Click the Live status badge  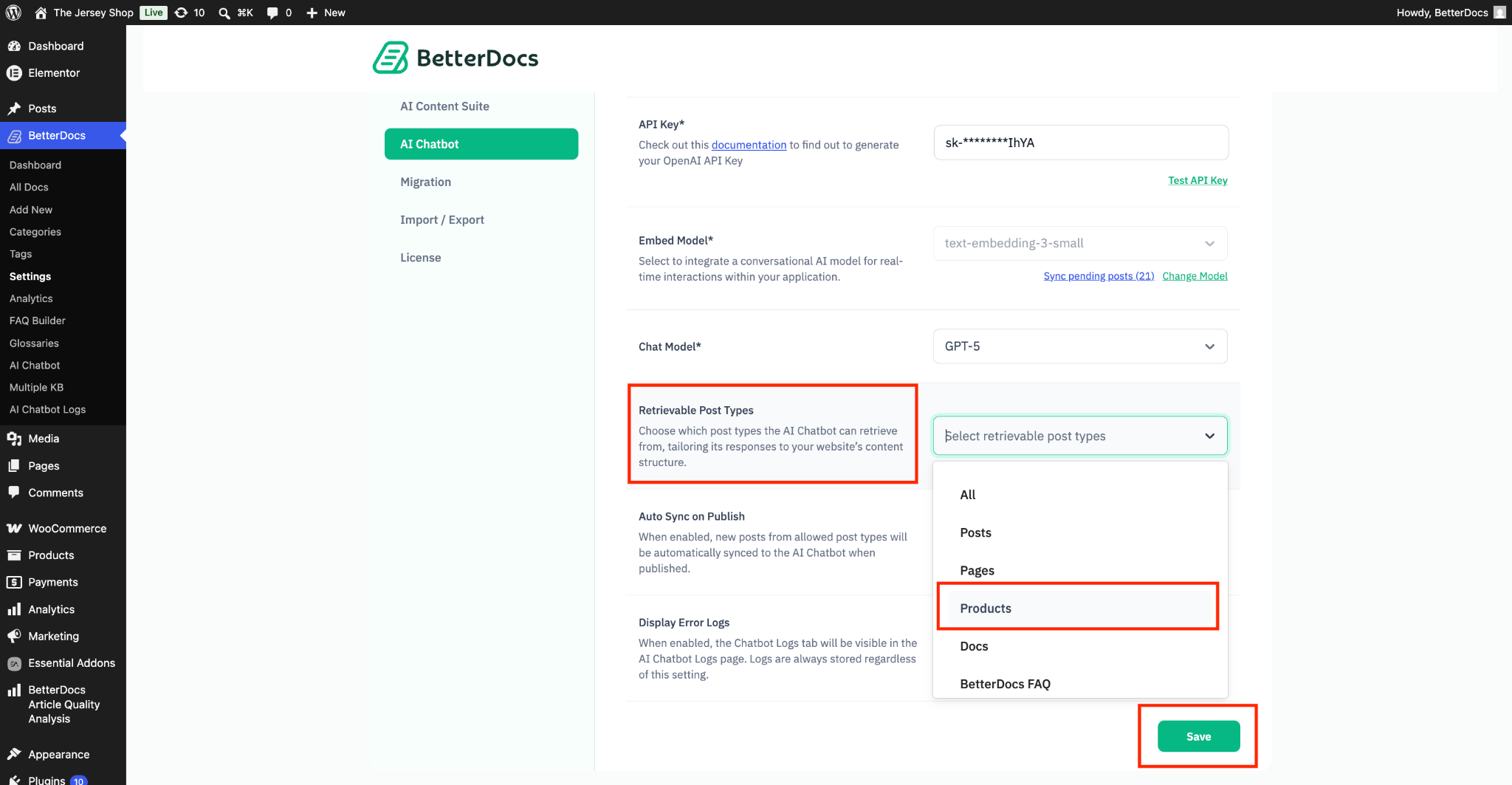click(154, 13)
